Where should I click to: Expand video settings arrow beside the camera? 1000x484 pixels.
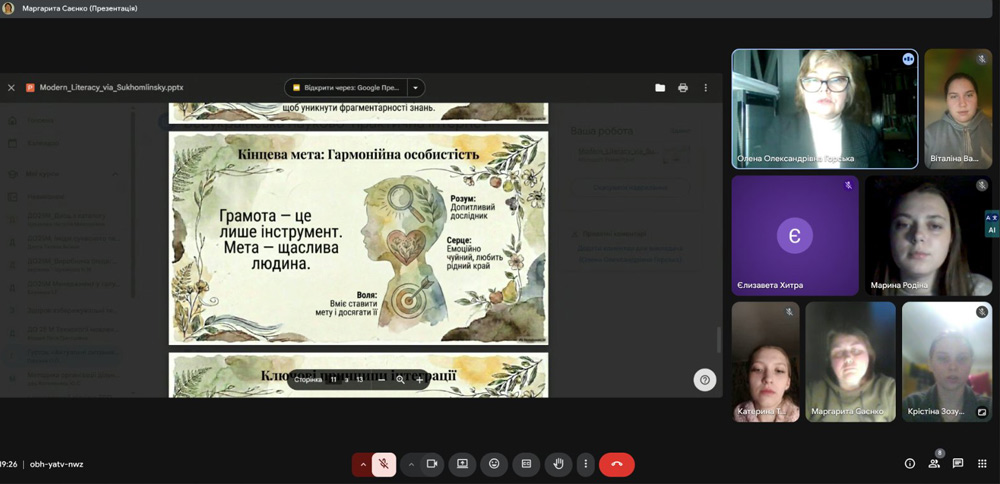click(411, 464)
